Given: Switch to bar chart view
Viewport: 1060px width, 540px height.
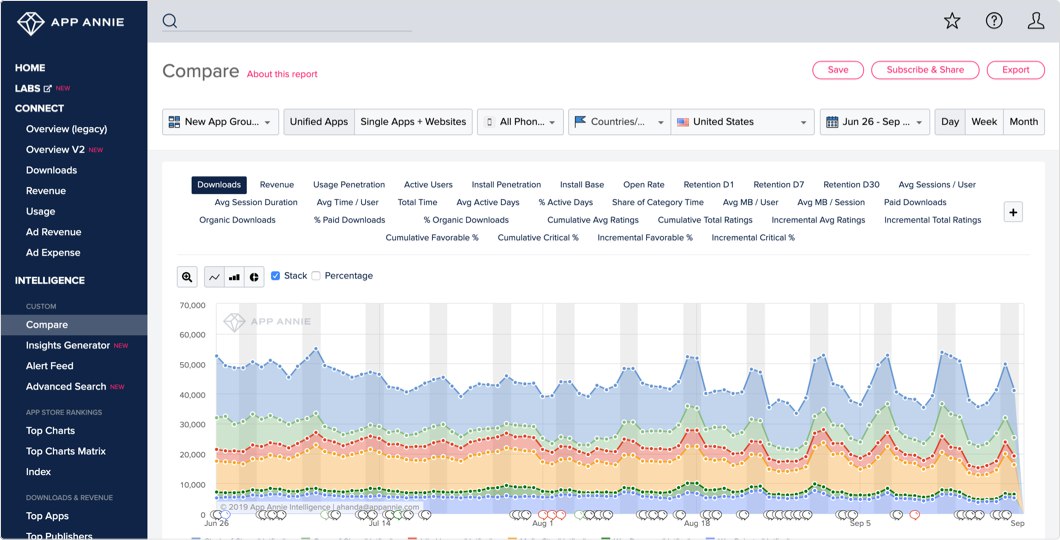Looking at the screenshot, I should point(235,276).
